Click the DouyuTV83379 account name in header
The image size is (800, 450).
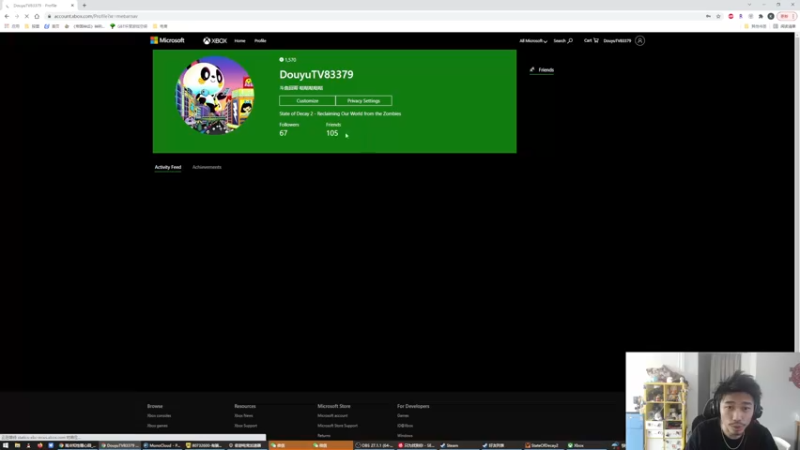tap(617, 41)
